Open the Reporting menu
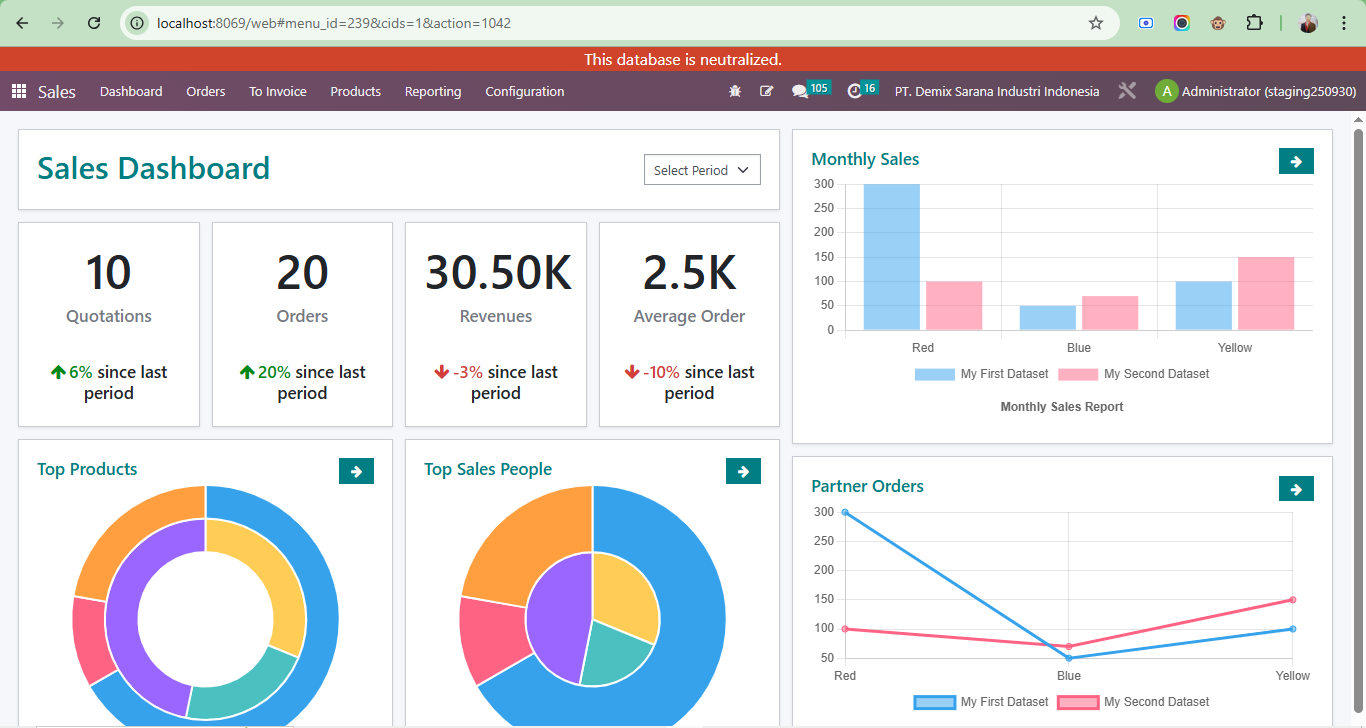This screenshot has height=728, width=1366. (433, 91)
